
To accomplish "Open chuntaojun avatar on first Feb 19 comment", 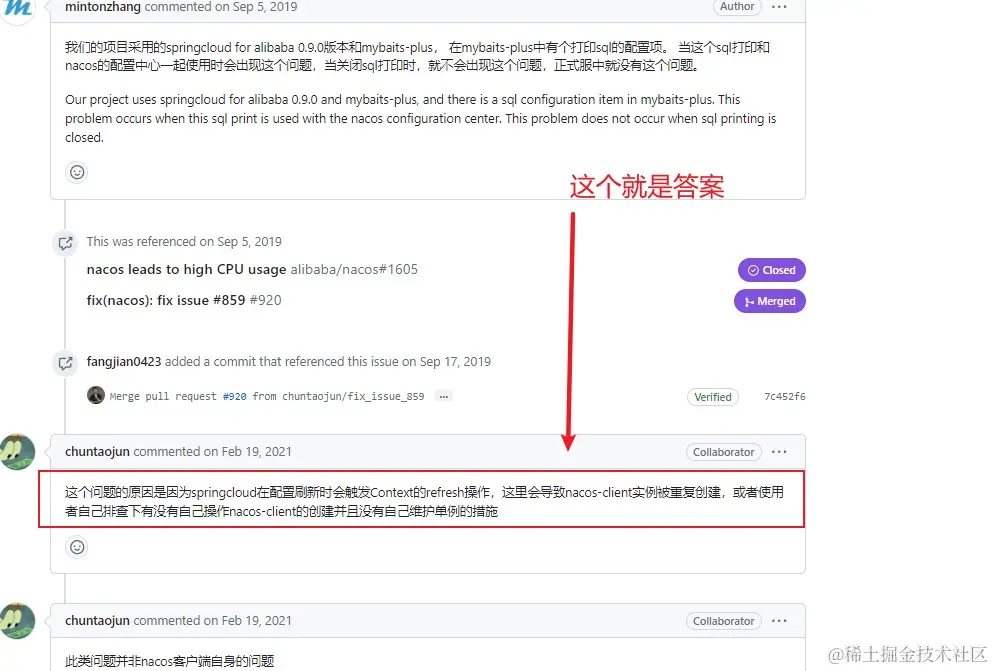I will [x=18, y=452].
